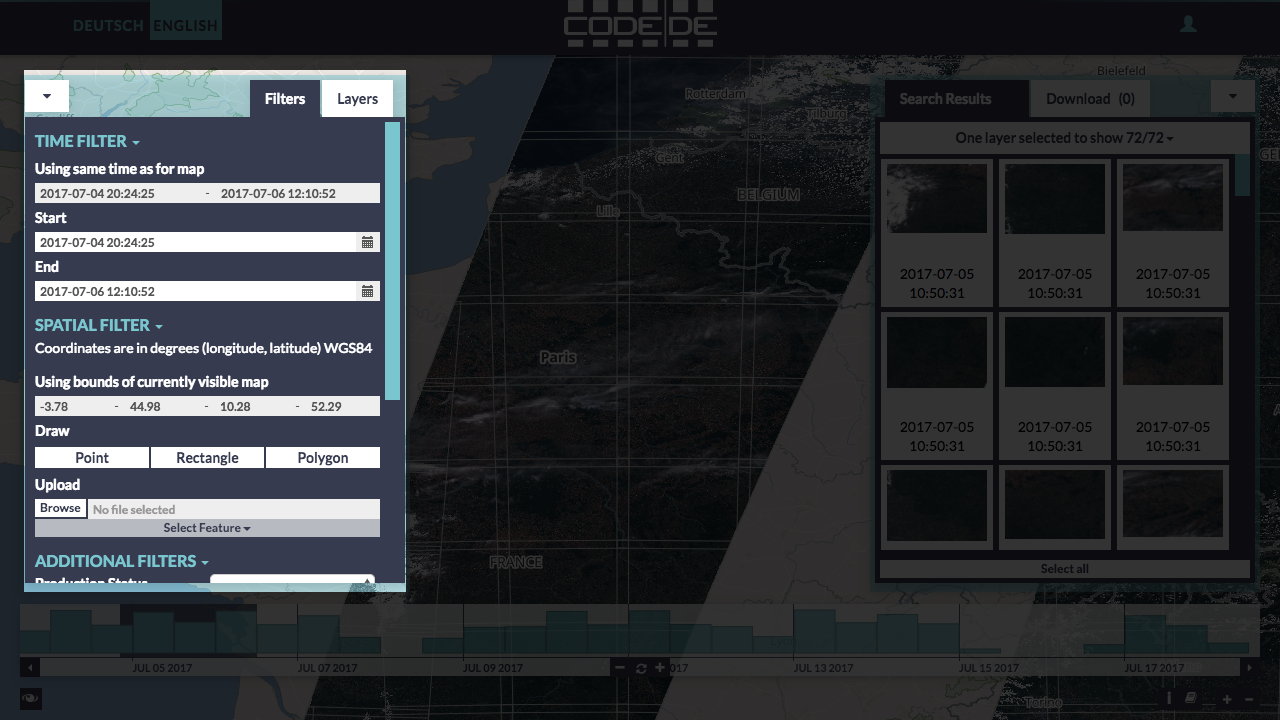Open the Start date calendar picker
The image size is (1280, 720).
367,242
